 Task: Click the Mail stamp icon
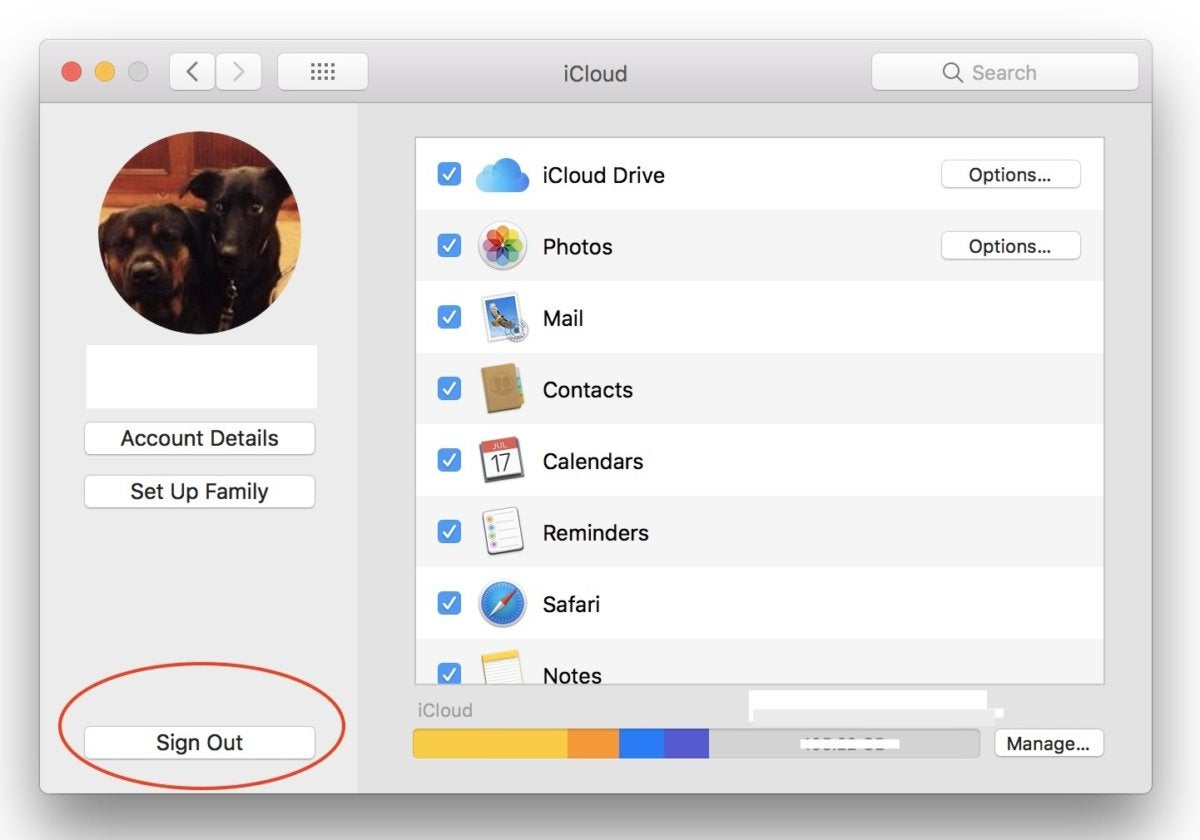tap(503, 318)
